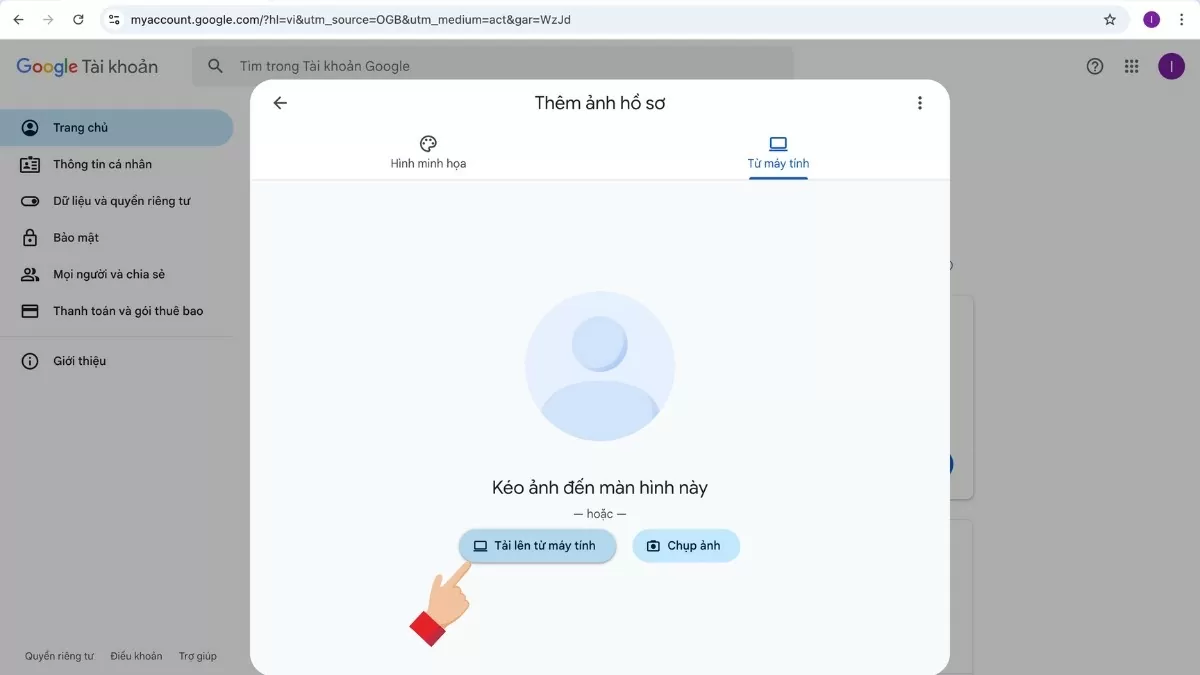The width and height of the screenshot is (1200, 675).
Task: Bookmark the page with the star icon
Action: point(1110,19)
